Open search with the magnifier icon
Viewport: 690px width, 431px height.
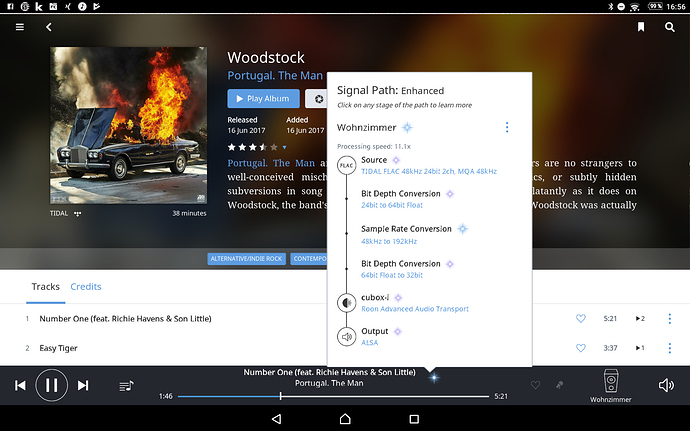pos(669,27)
